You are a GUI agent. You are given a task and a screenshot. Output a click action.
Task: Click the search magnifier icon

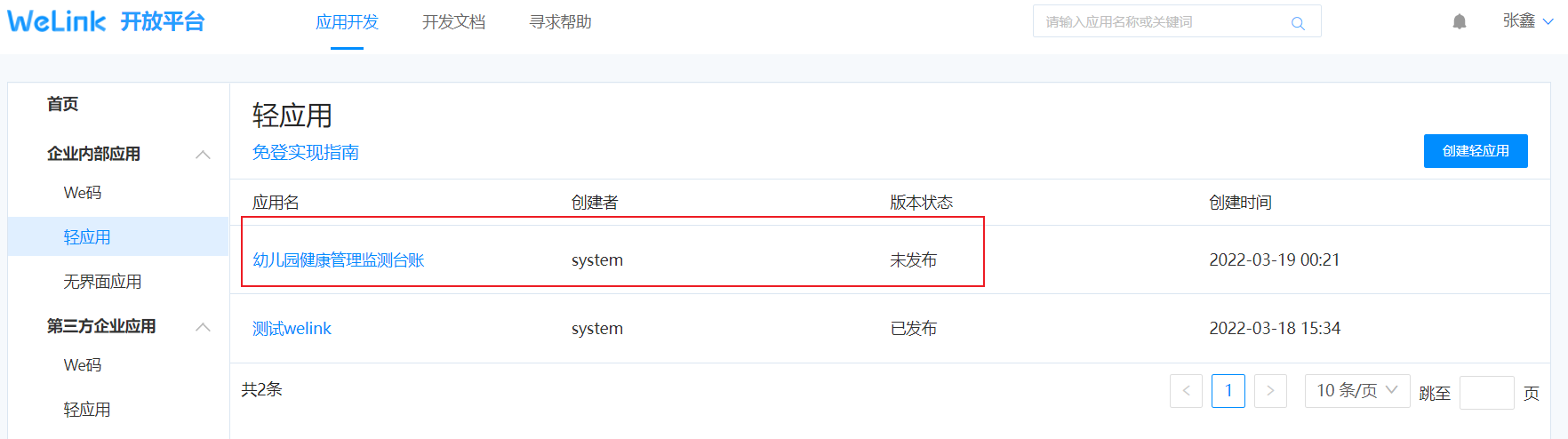coord(1298,23)
